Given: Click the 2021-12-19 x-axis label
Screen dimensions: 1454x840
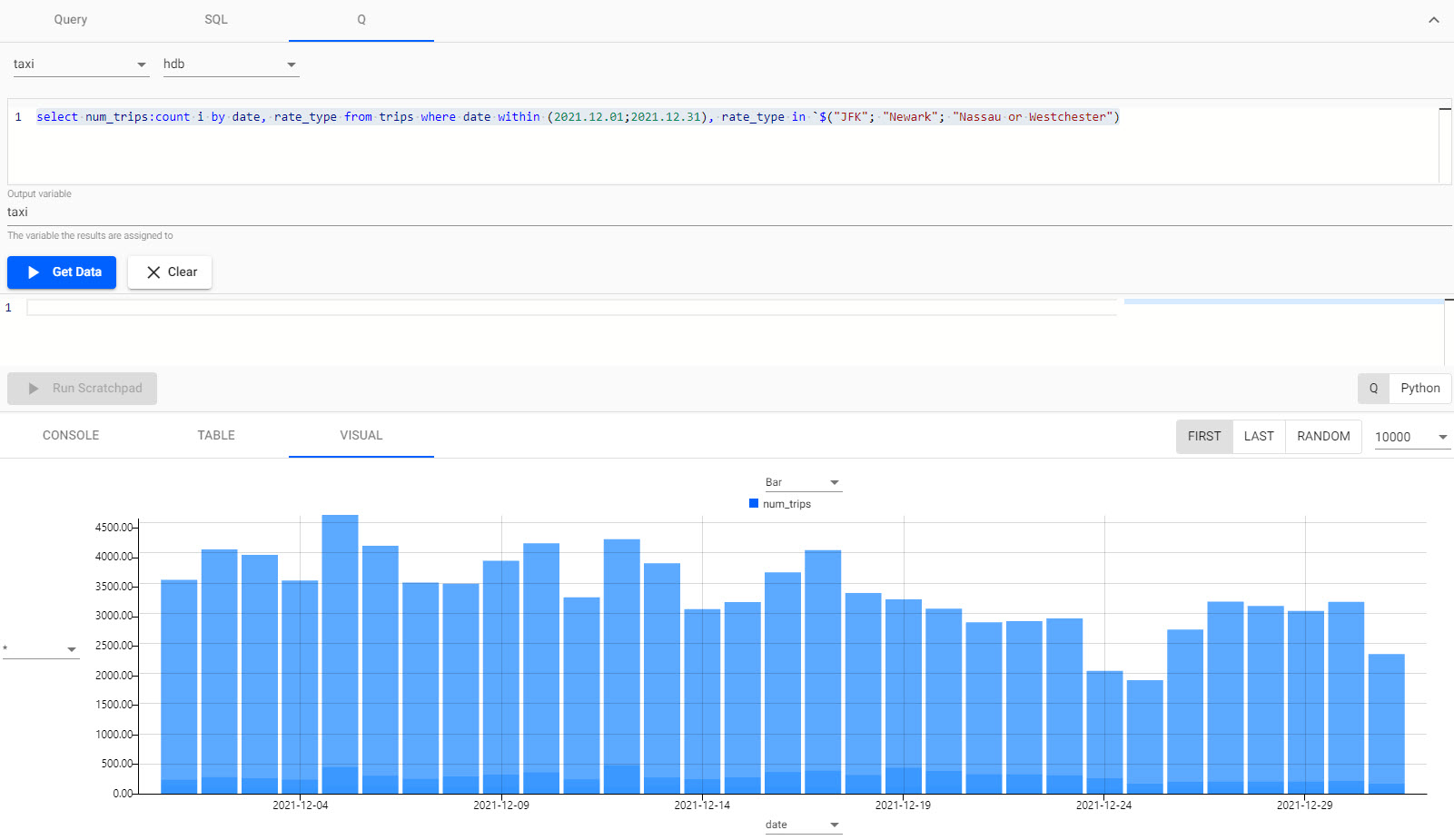Looking at the screenshot, I should pyautogui.click(x=903, y=805).
